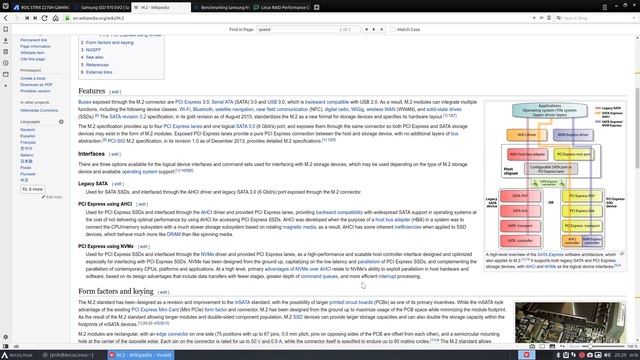Open the Printable version link
Image resolution: width=640 pixels, height=360 pixels.
tap(35, 91)
